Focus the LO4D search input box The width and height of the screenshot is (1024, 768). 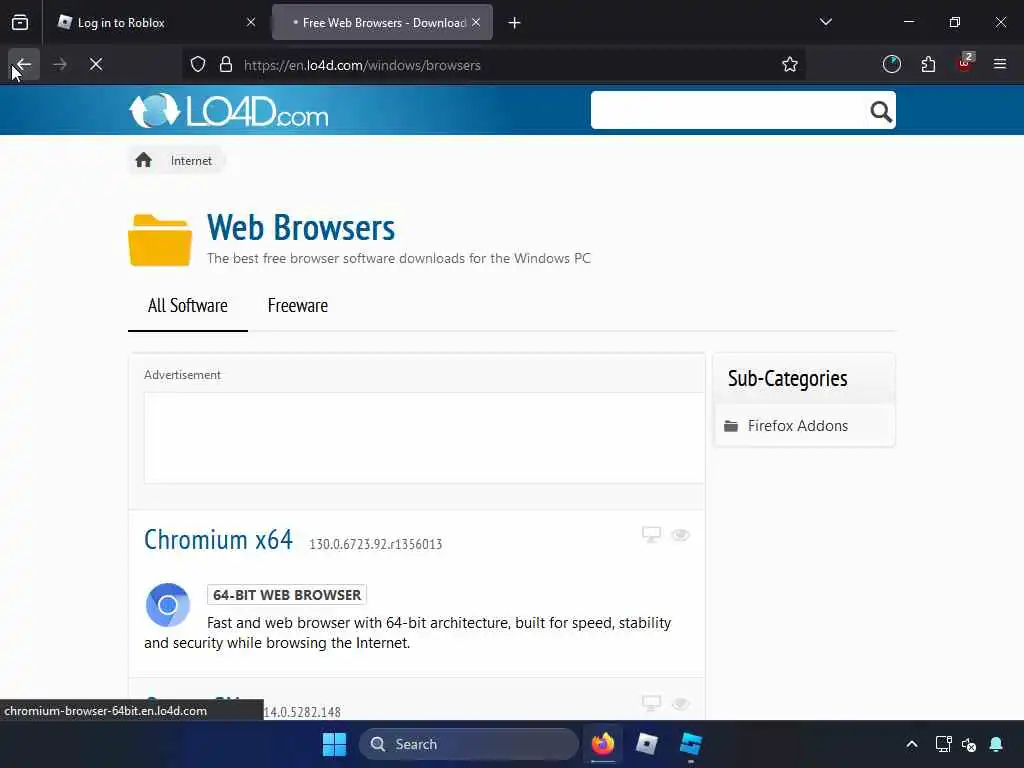[728, 110]
